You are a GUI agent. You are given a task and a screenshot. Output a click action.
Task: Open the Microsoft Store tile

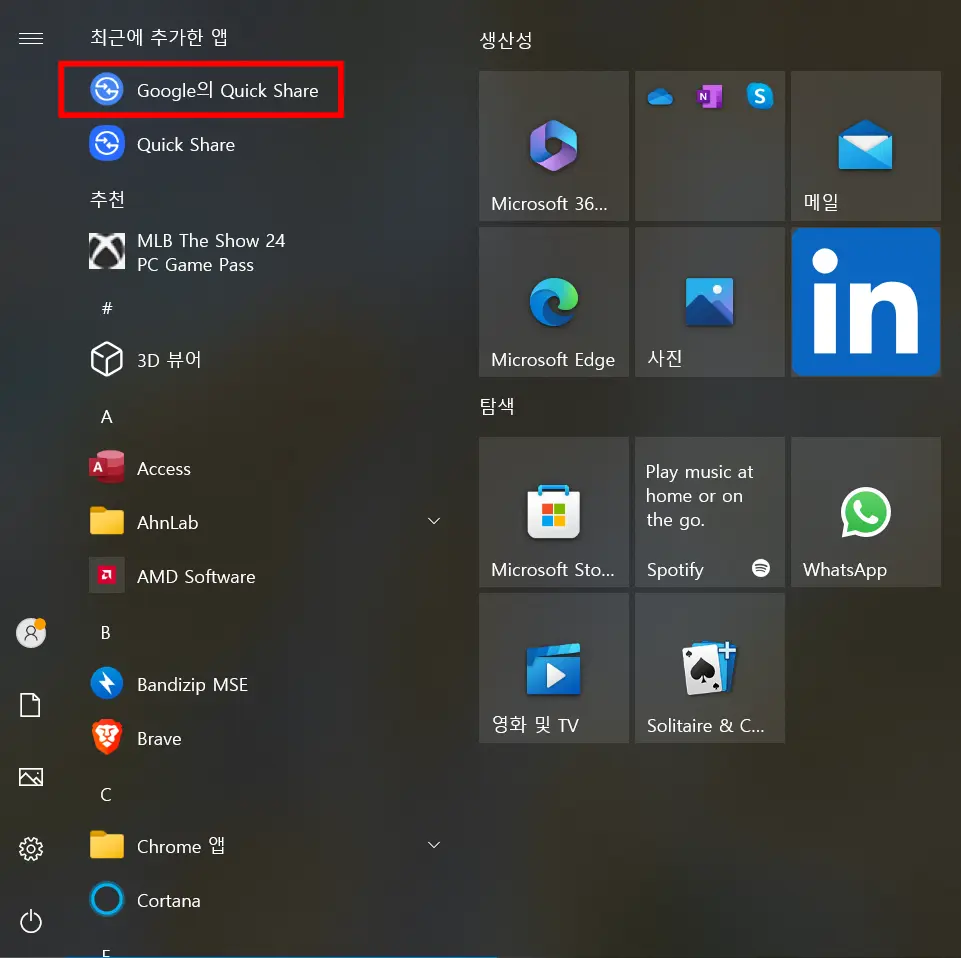[x=553, y=512]
